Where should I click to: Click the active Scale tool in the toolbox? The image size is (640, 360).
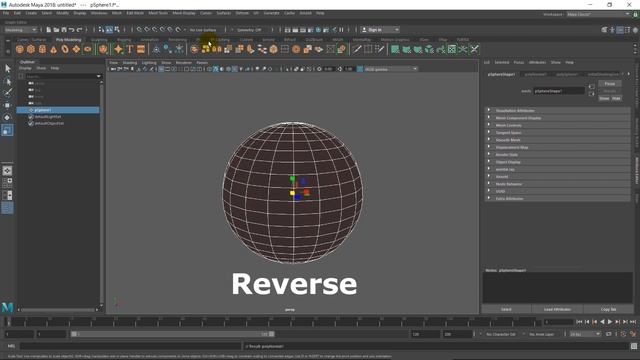(7, 130)
